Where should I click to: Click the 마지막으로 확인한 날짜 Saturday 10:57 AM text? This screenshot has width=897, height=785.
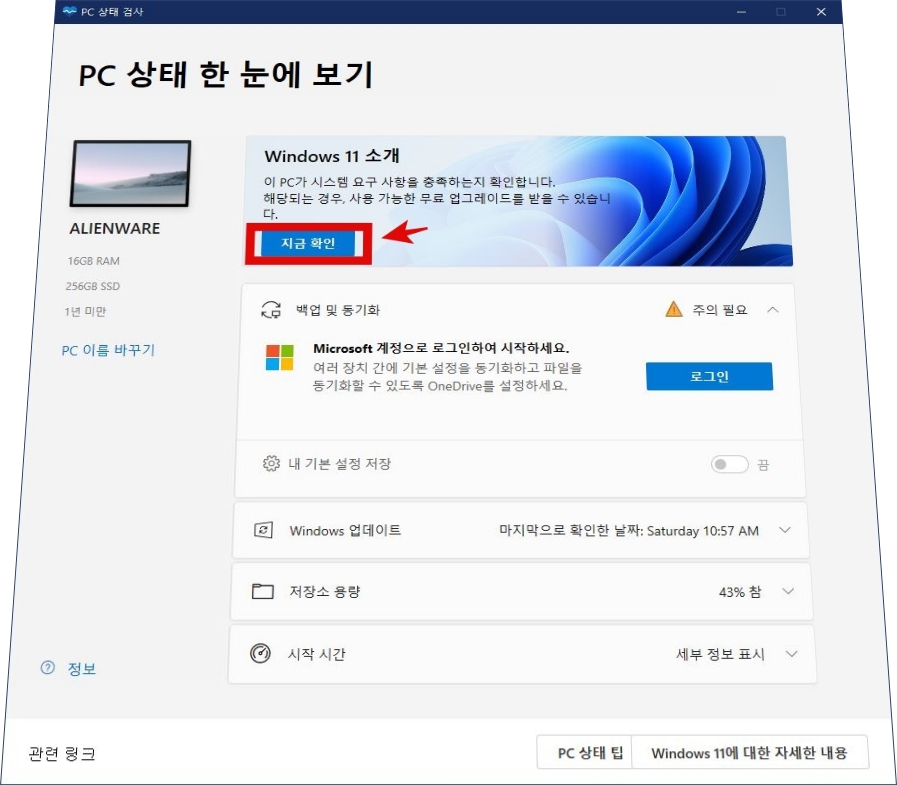click(629, 530)
